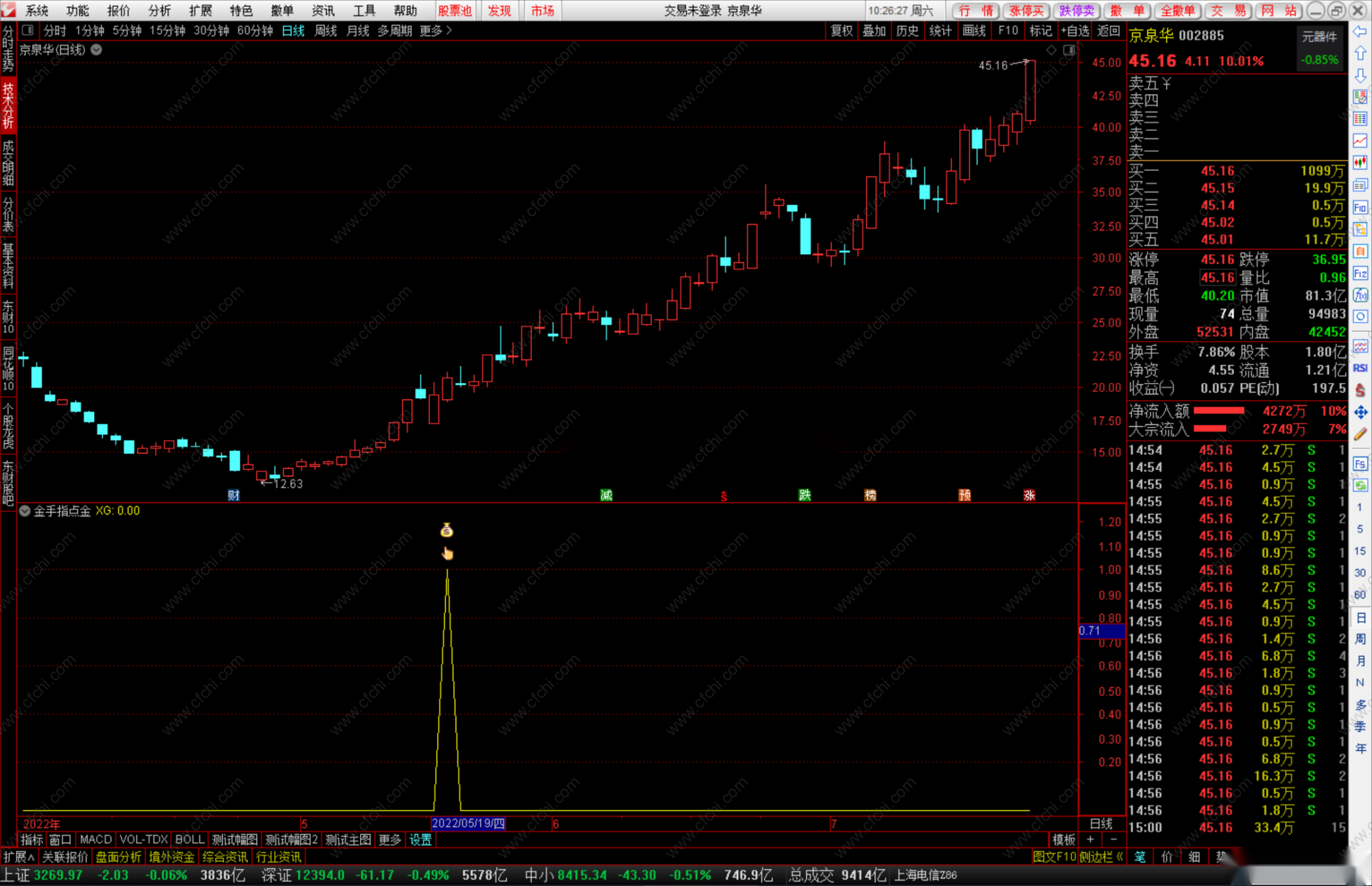Toggle the small square at period bar start
This screenshot has width=1372, height=886.
28,30
